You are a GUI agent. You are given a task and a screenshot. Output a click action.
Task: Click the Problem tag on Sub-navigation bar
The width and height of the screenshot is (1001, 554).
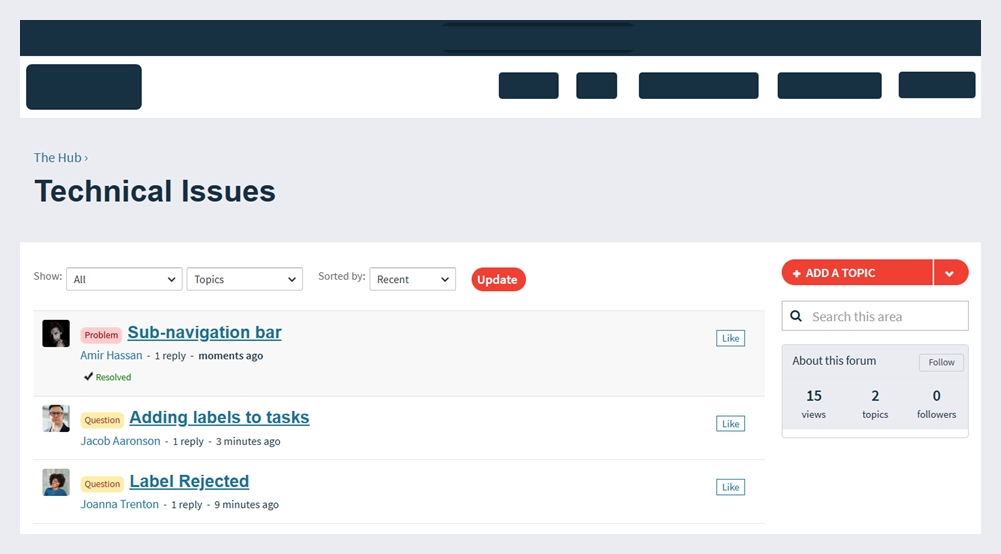click(x=101, y=335)
